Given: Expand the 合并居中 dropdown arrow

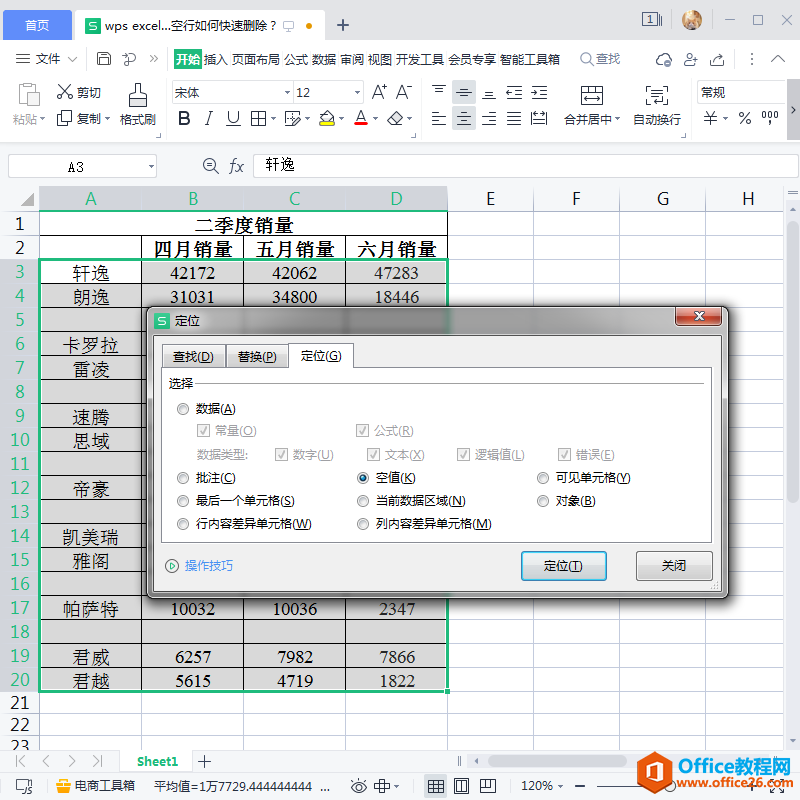Looking at the screenshot, I should (x=617, y=119).
